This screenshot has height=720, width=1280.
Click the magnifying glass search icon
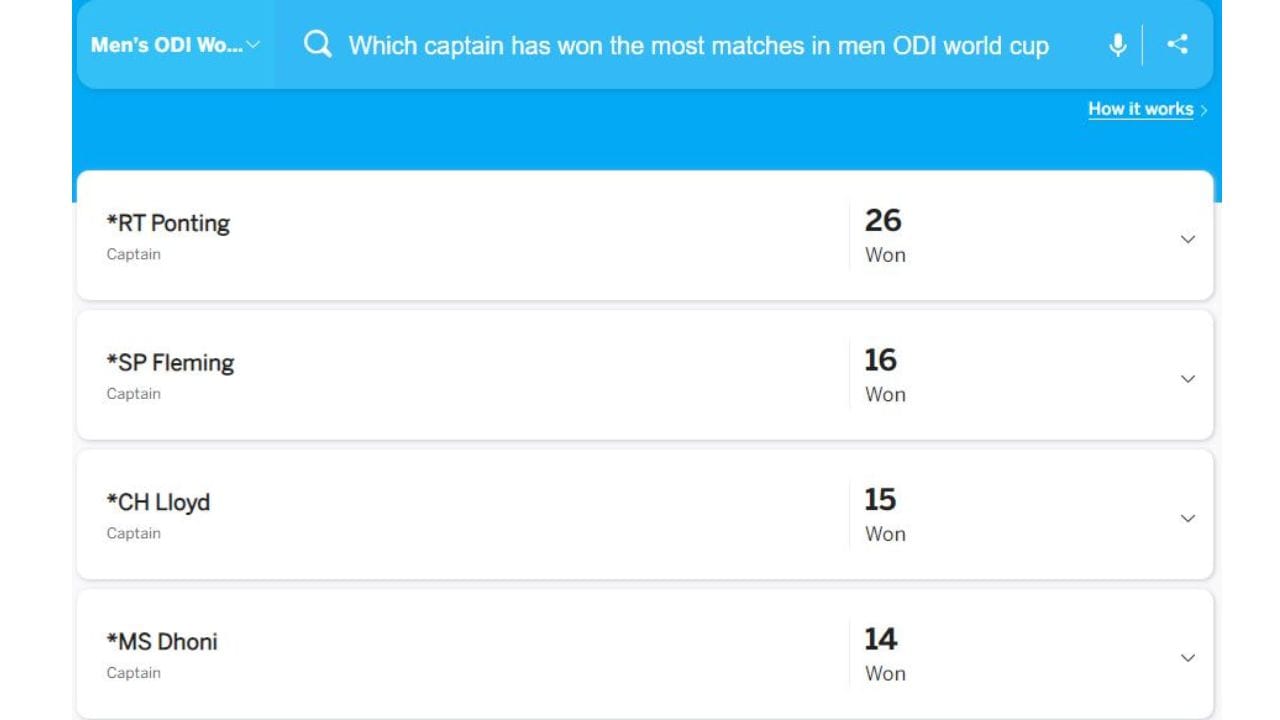pyautogui.click(x=317, y=44)
